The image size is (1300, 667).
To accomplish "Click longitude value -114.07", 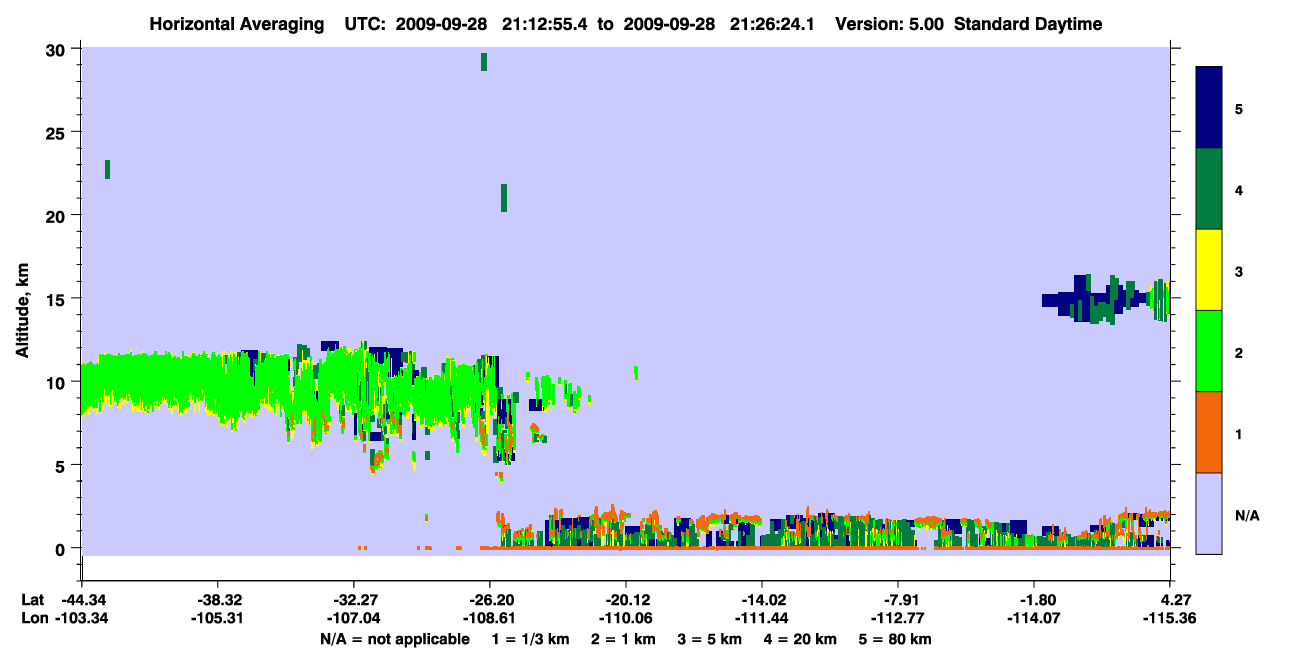I will pos(1033,618).
